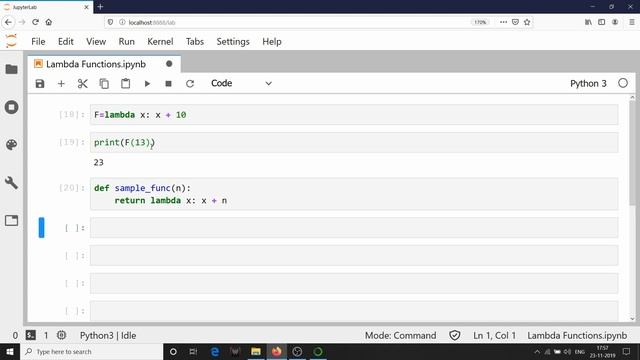
Task: Open the Kernel menu
Action: [160, 42]
